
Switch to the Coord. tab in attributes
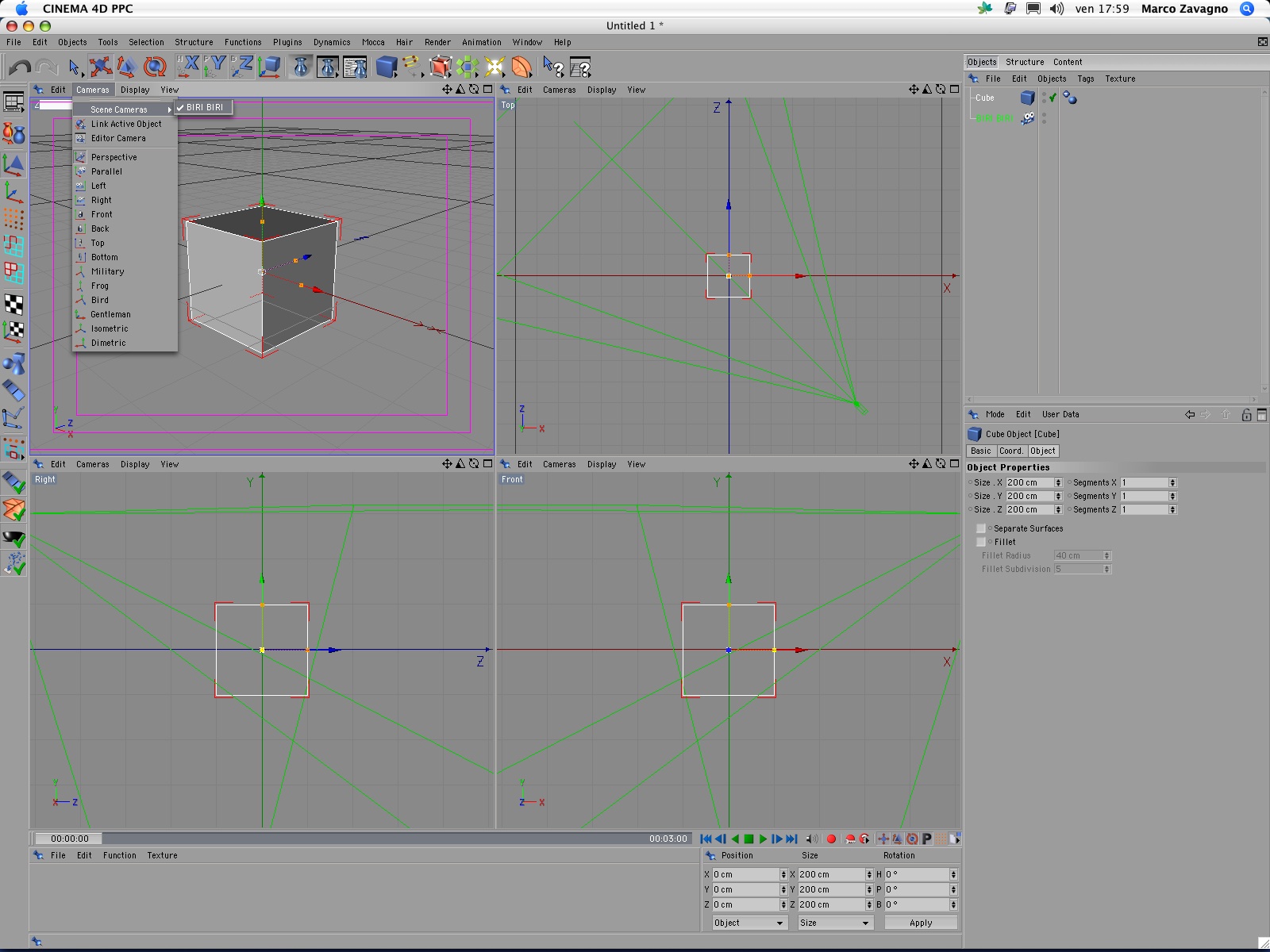point(1011,451)
